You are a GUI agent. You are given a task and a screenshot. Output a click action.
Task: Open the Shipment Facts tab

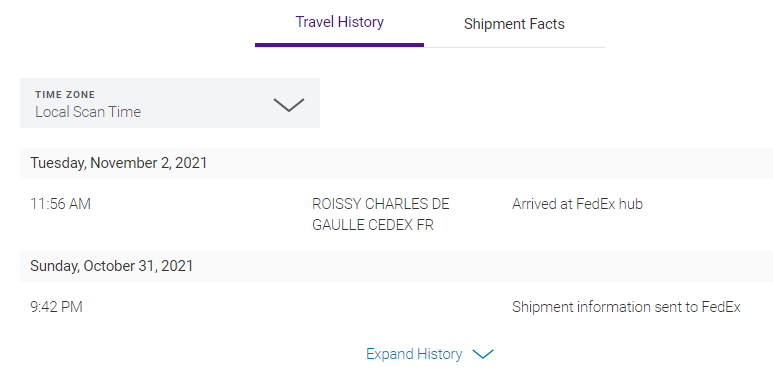tap(514, 24)
